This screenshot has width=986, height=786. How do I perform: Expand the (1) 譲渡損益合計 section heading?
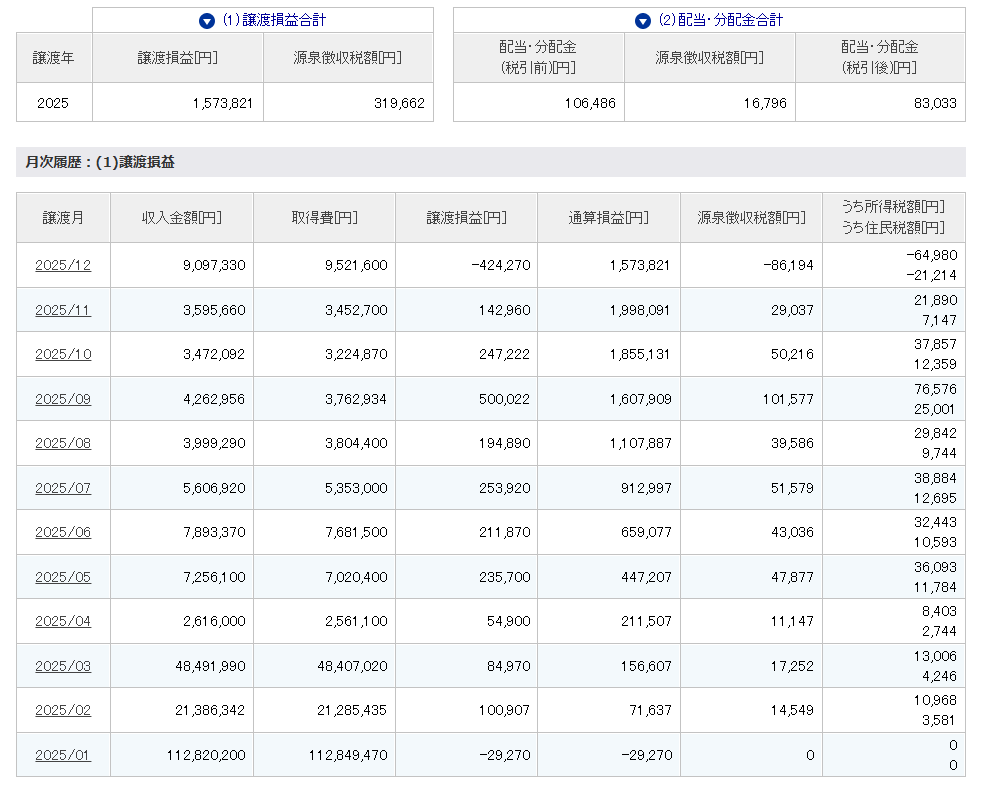pos(274,20)
